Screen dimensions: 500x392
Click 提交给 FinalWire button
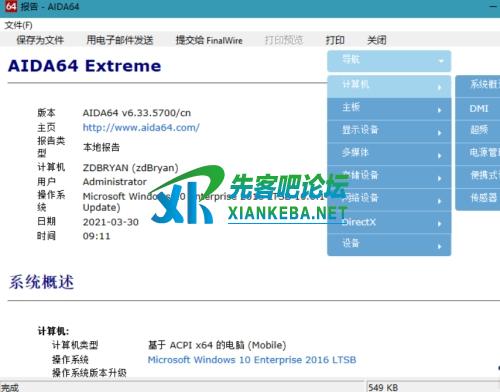point(209,40)
